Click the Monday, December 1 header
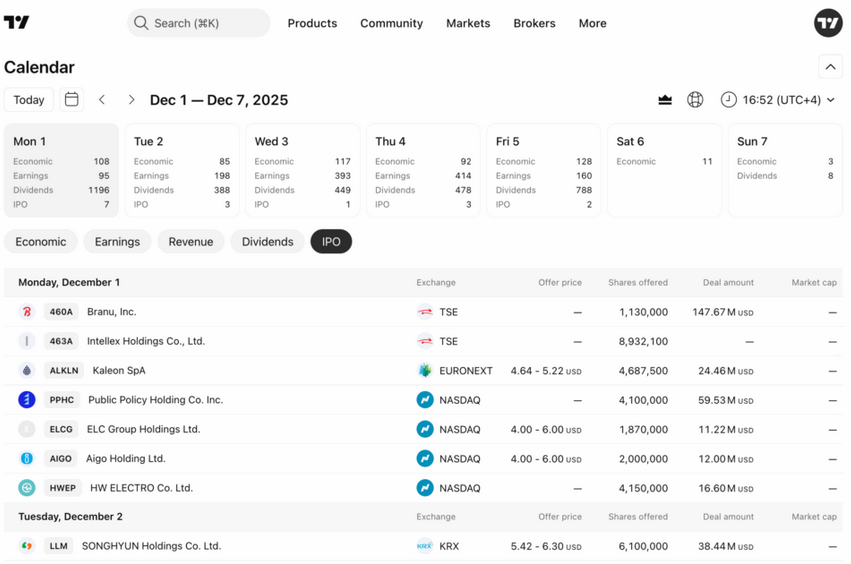This screenshot has height=564, width=851. (x=69, y=282)
